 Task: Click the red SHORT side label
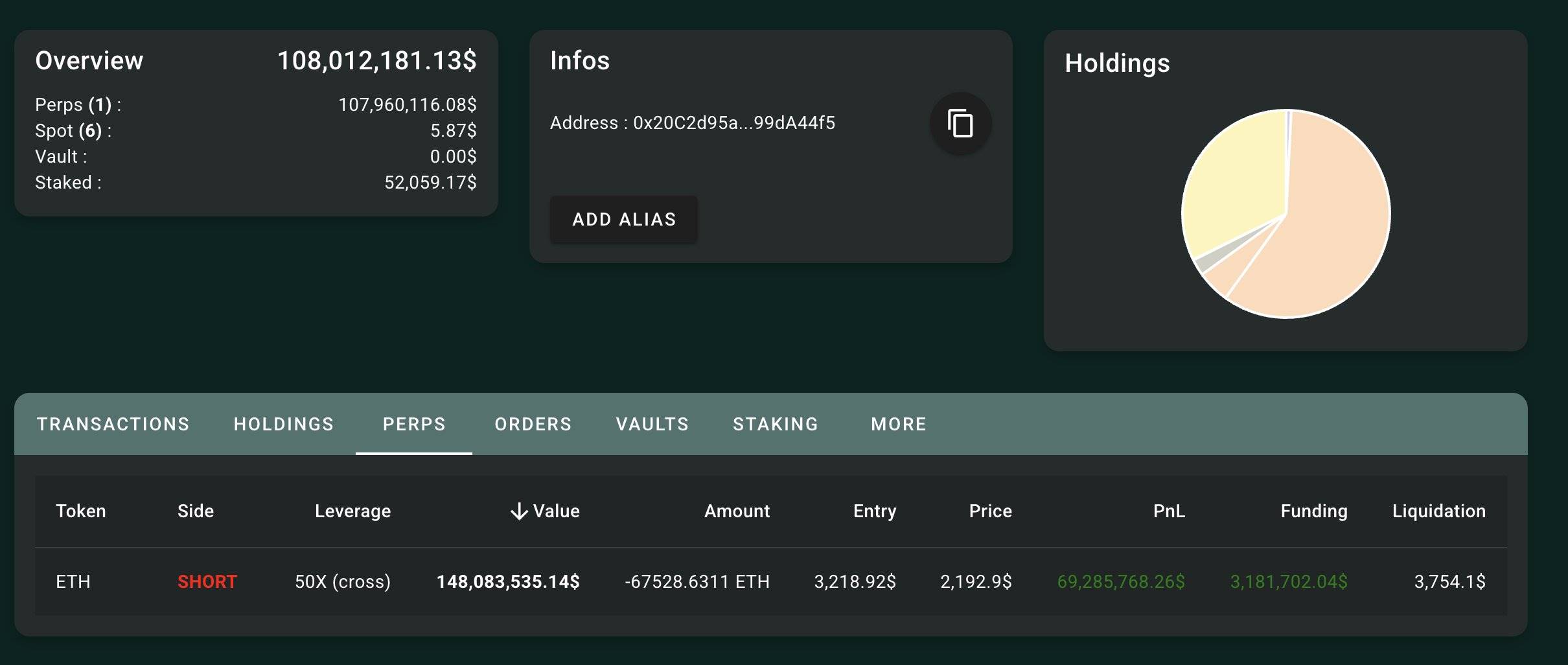pyautogui.click(x=207, y=581)
